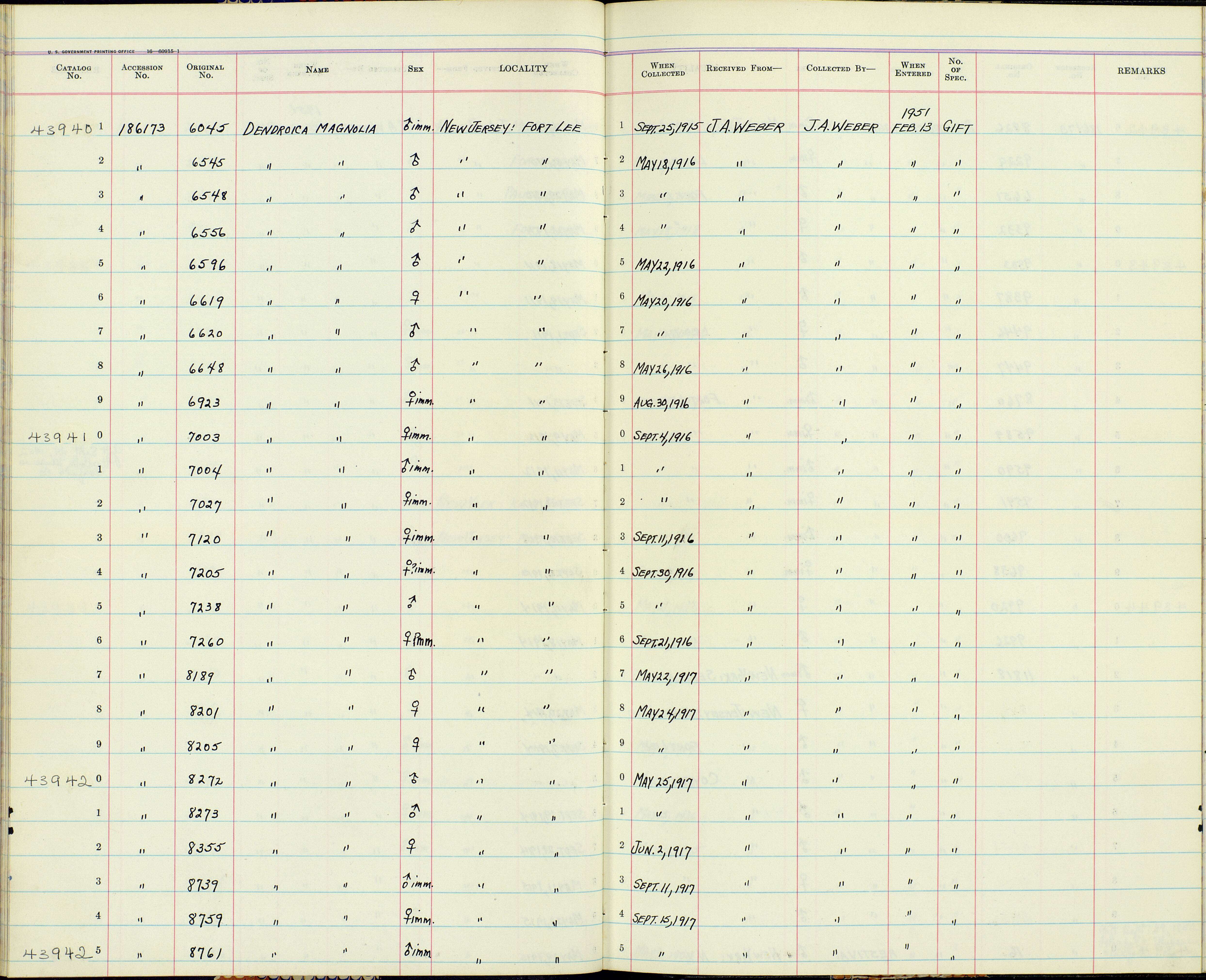Screen dimensions: 1206x980
Task: Select original number 7003
Action: (205, 438)
